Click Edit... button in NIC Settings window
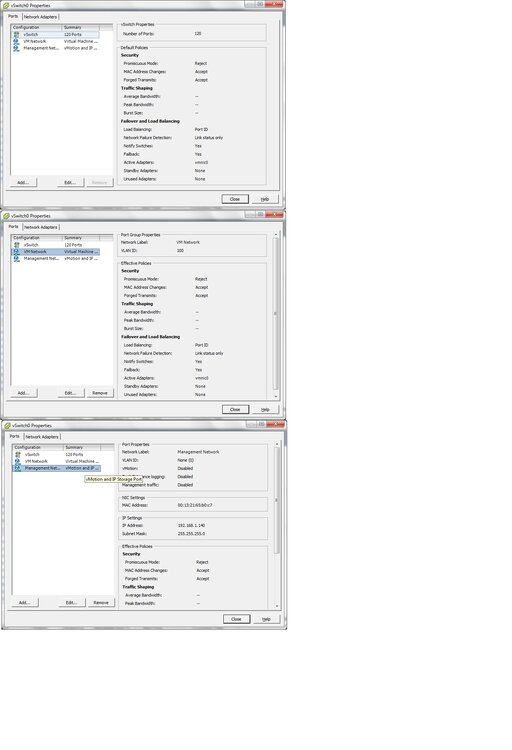 pyautogui.click(x=72, y=602)
